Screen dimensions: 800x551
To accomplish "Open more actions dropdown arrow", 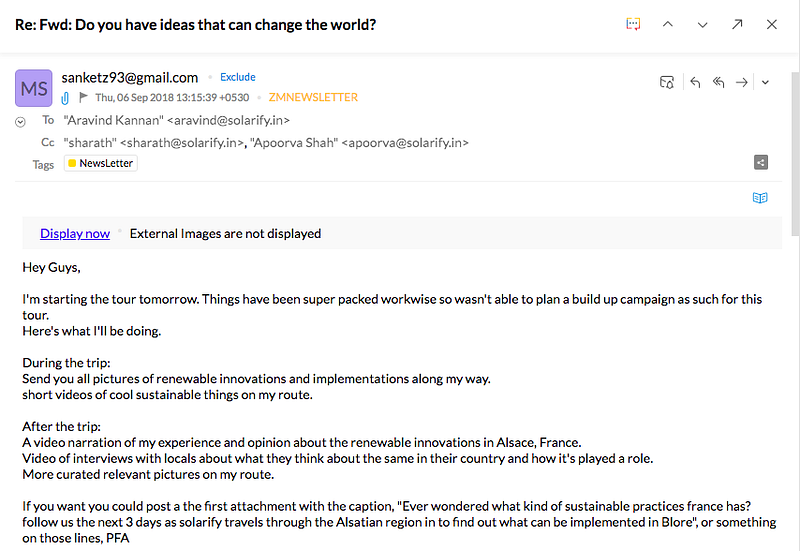I will click(765, 82).
